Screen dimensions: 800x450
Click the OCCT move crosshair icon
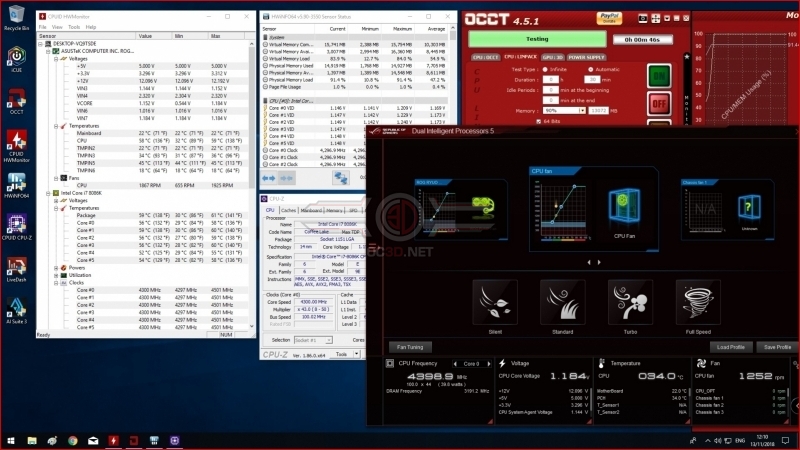656,18
